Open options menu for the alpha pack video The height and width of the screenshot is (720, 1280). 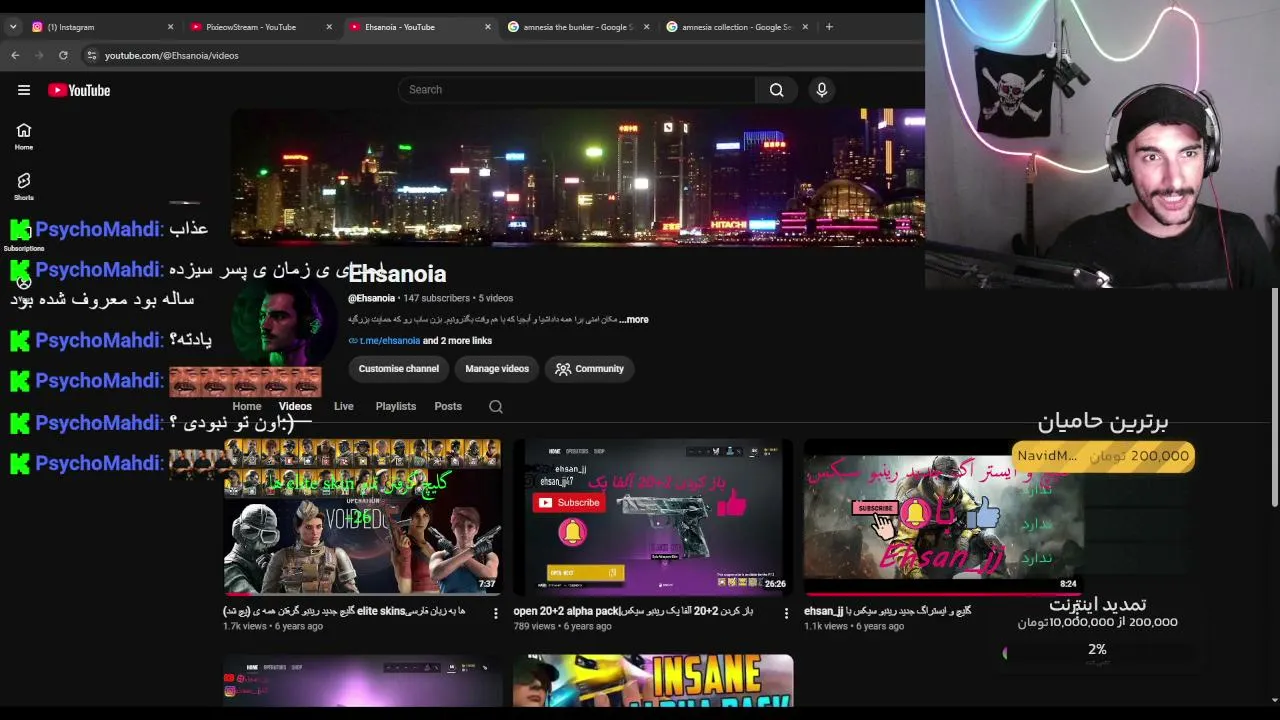[x=785, y=613]
